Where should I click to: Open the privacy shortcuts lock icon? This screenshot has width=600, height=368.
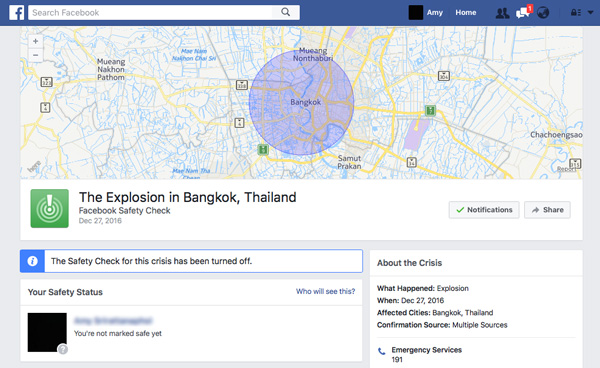576,13
